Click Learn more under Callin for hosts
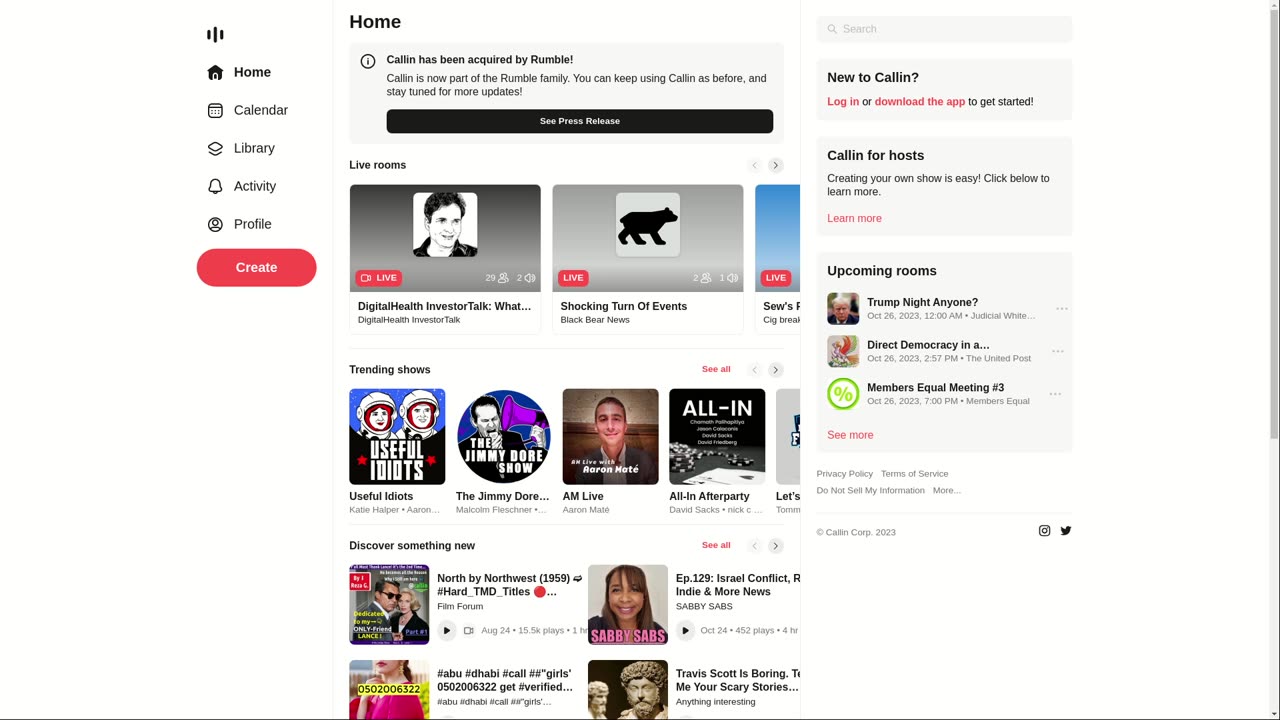The height and width of the screenshot is (720, 1280). pos(854,219)
